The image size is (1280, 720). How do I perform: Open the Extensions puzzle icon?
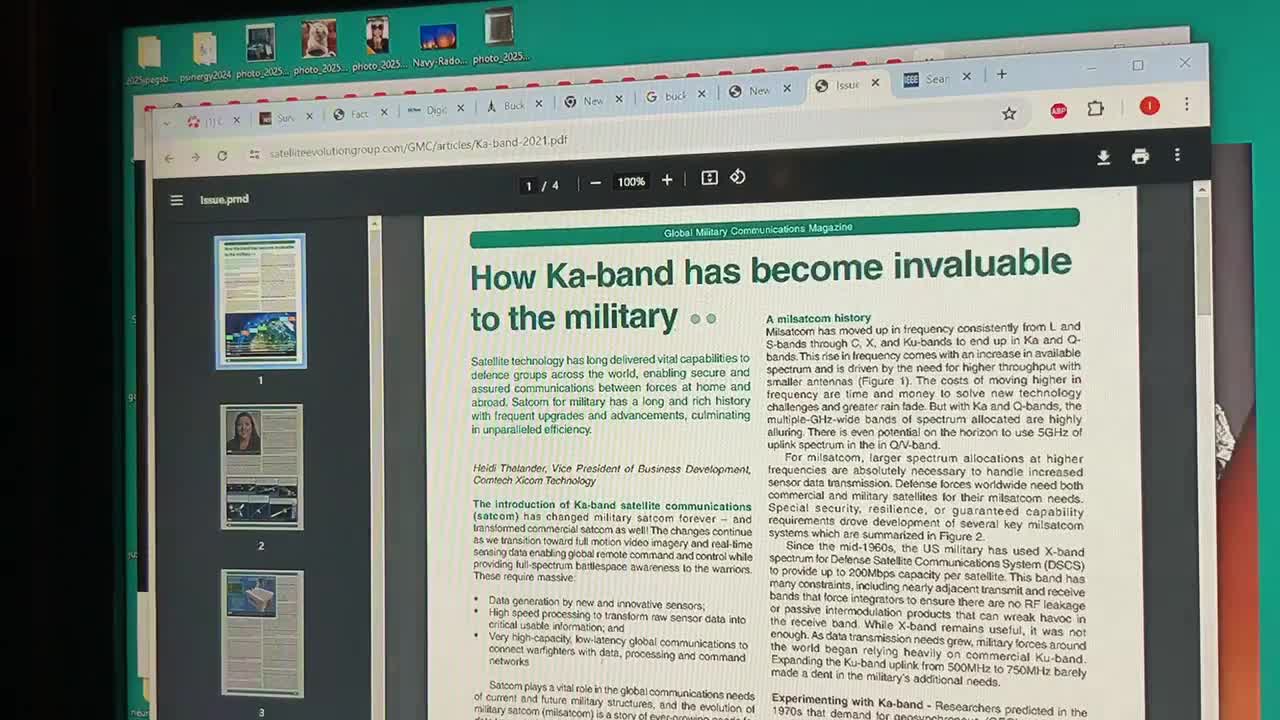click(x=1095, y=109)
